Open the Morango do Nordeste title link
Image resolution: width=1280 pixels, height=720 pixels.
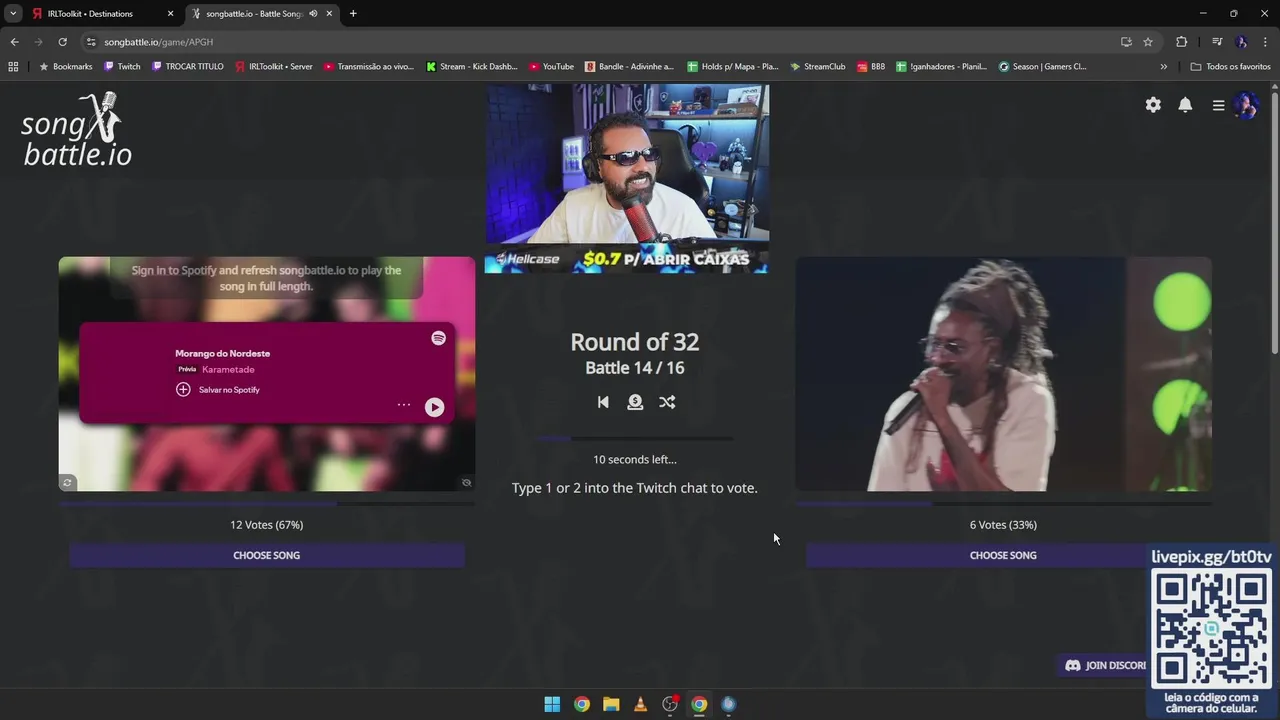click(222, 353)
